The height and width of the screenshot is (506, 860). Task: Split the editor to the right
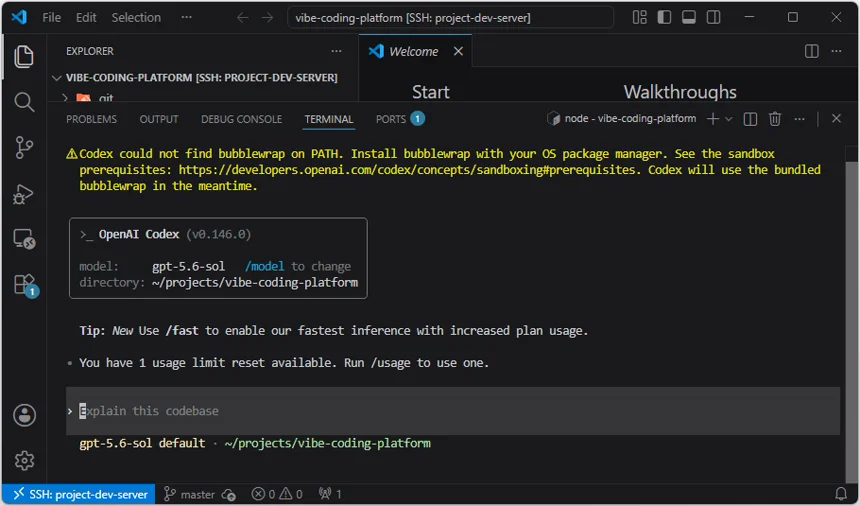click(x=812, y=51)
